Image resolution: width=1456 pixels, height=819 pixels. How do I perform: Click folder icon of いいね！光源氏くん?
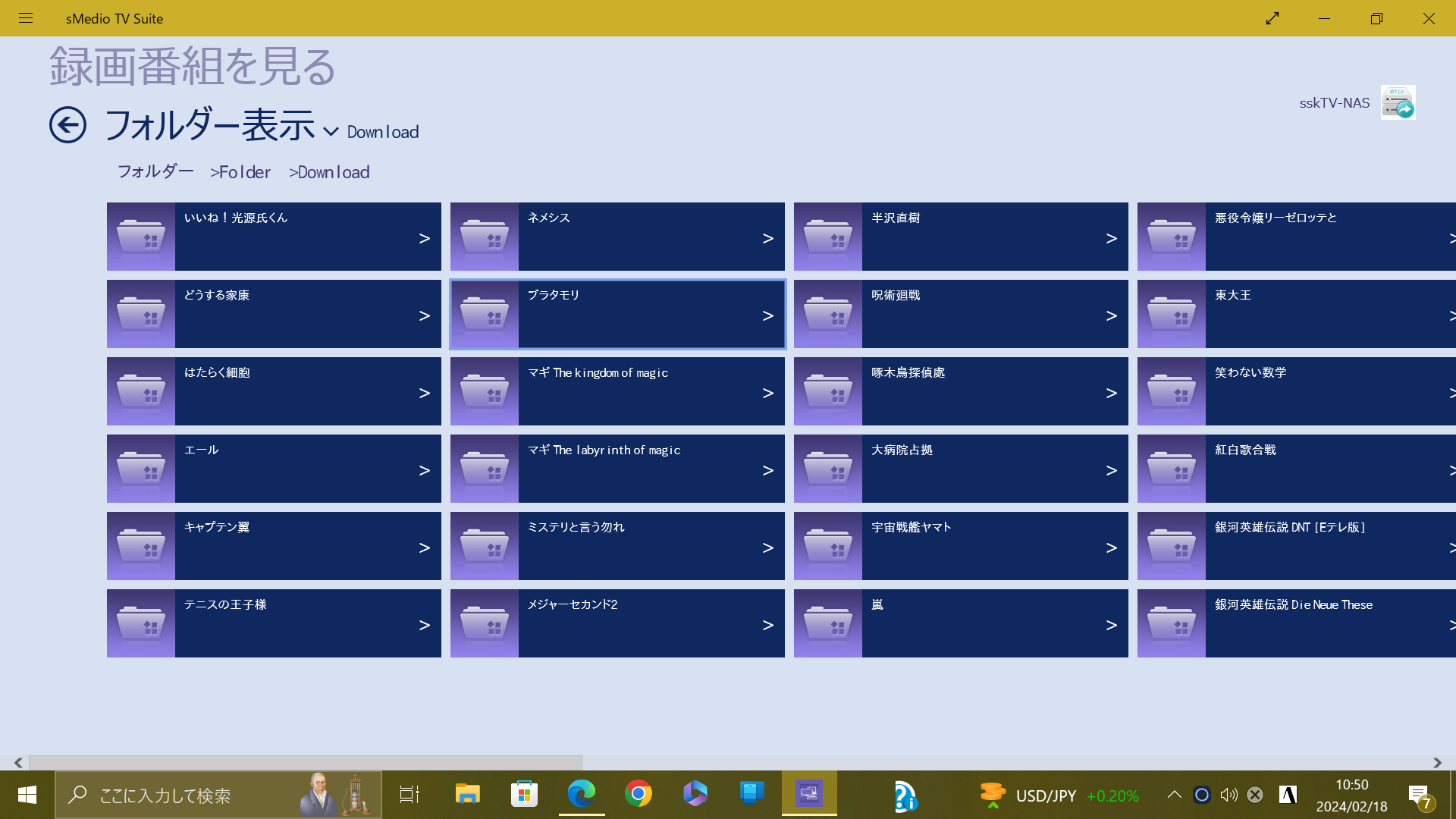(x=141, y=237)
